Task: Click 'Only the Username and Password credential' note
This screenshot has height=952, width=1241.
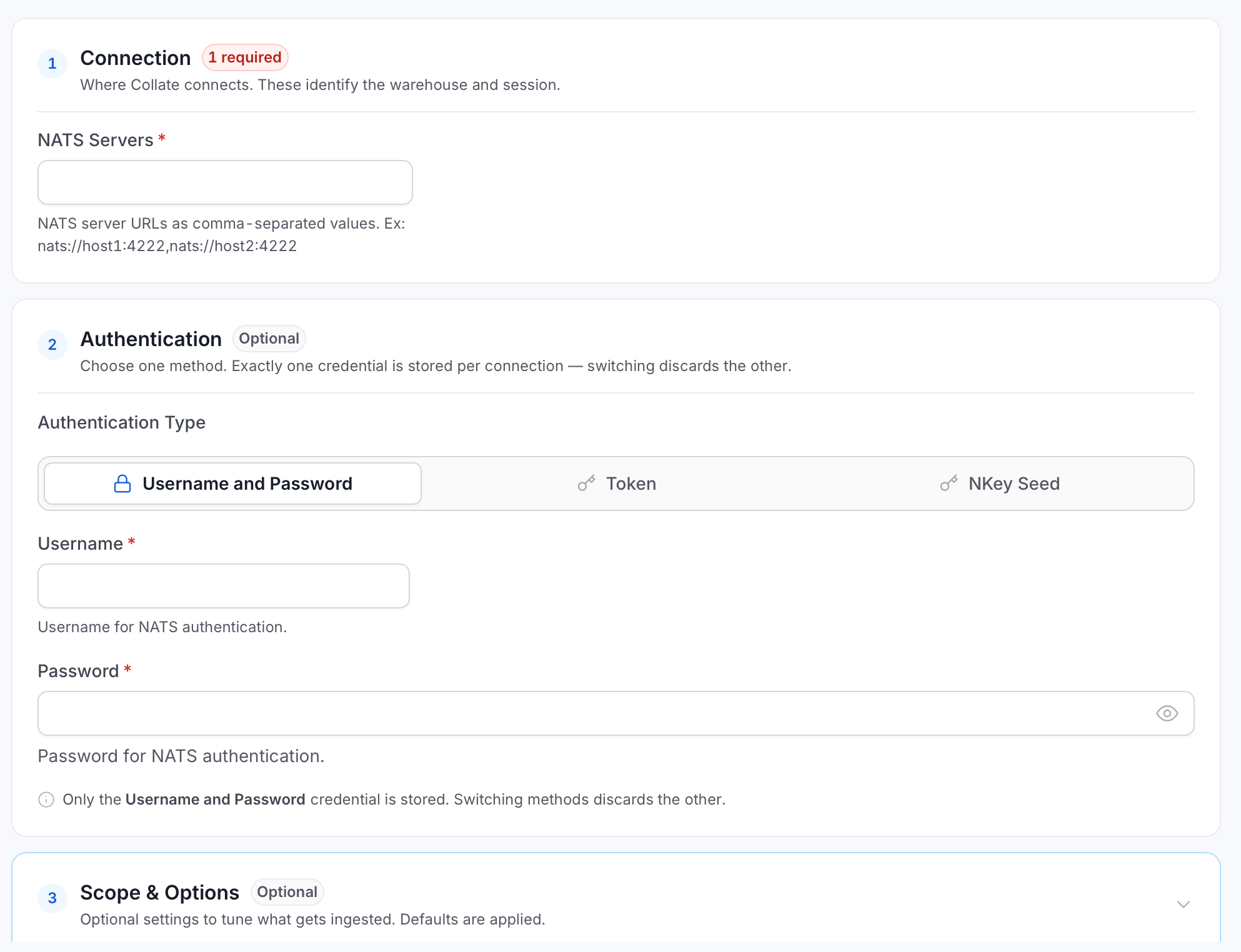Action: pos(394,800)
